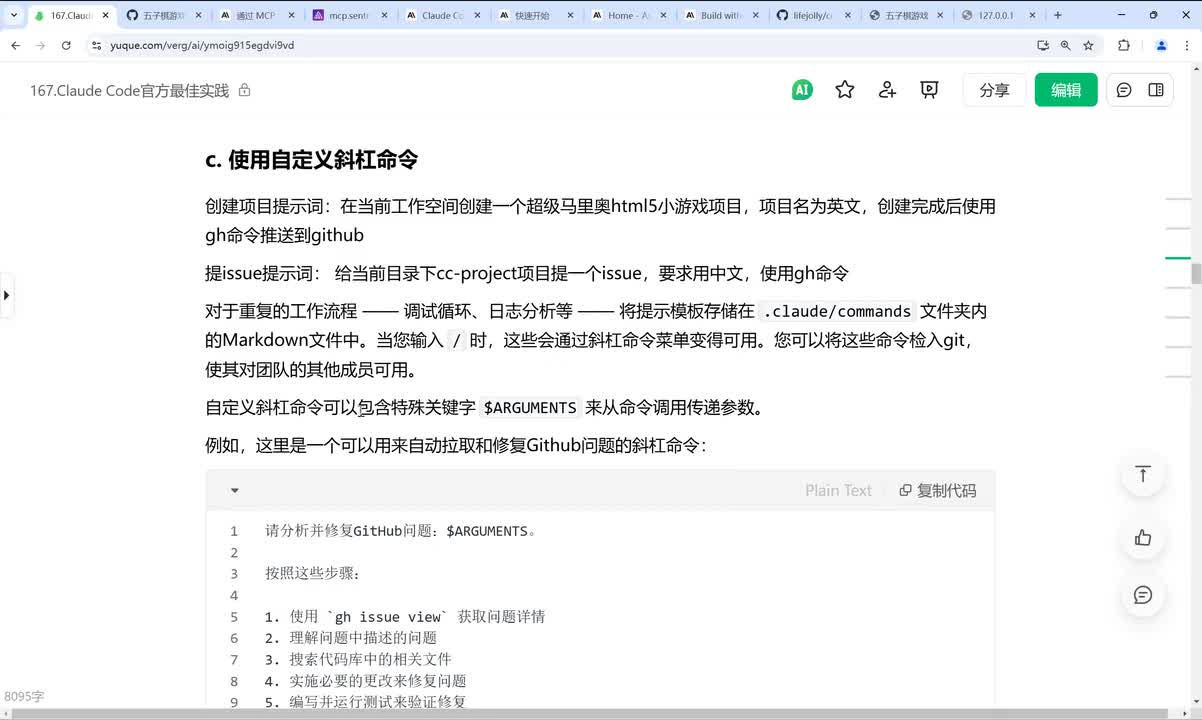Click the back-to-top floating button
The image size is (1202, 720).
(x=1143, y=474)
